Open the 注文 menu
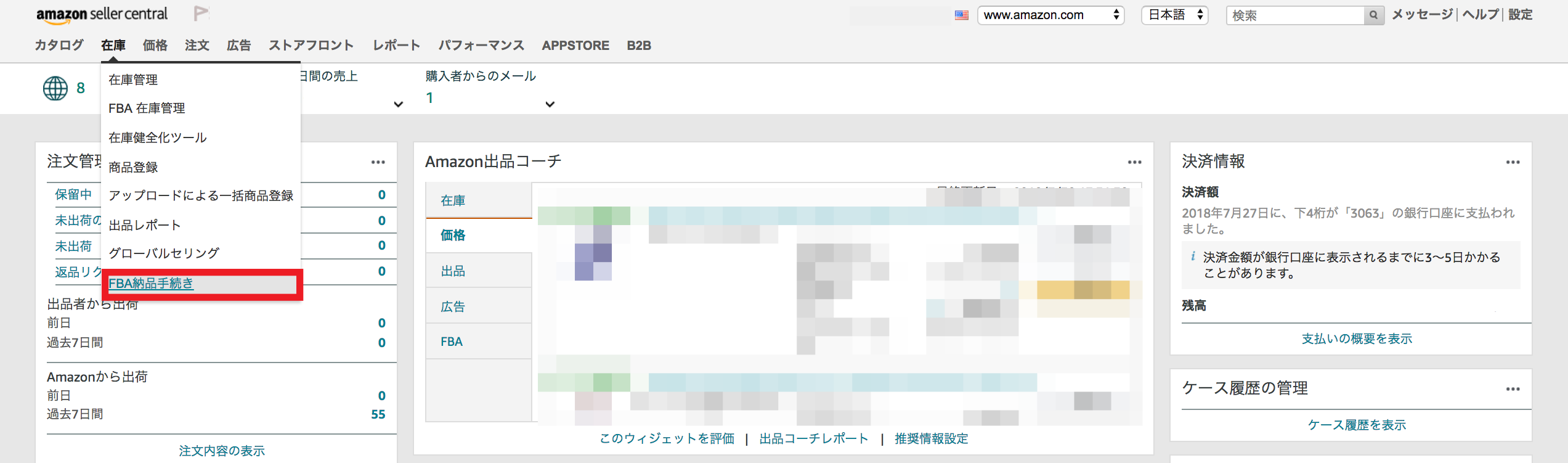Screen dimensions: 1568x463 [x=197, y=45]
